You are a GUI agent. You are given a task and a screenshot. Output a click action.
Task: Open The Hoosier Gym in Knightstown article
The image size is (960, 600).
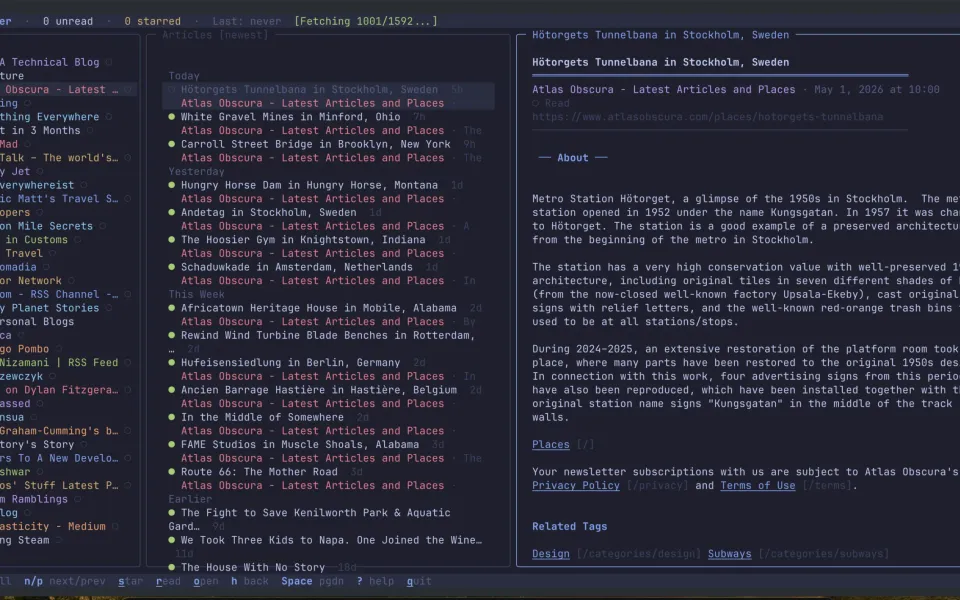302,239
